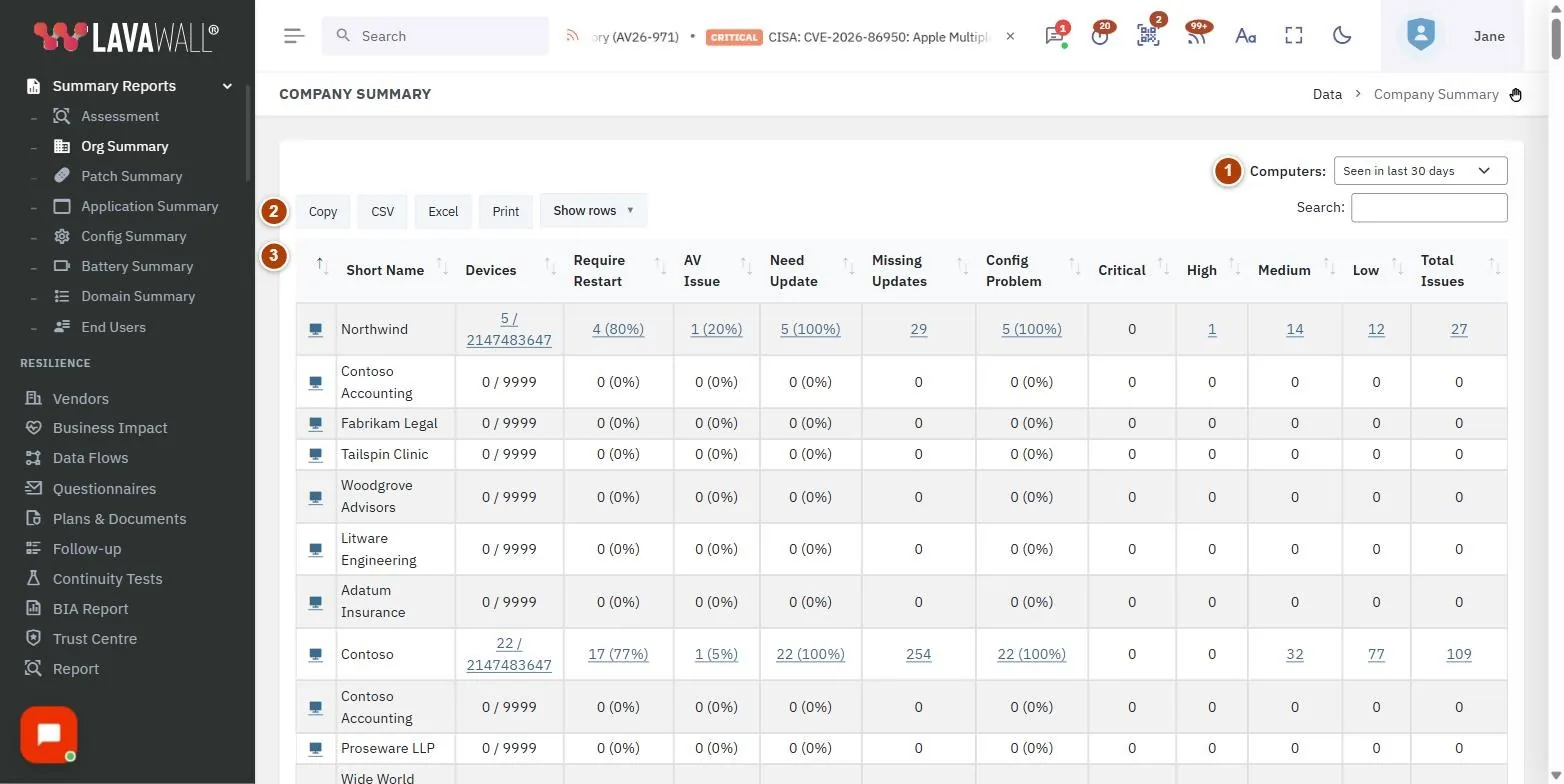Image resolution: width=1564 pixels, height=784 pixels.
Task: Open the 254 missing updates link
Action: pos(918,654)
